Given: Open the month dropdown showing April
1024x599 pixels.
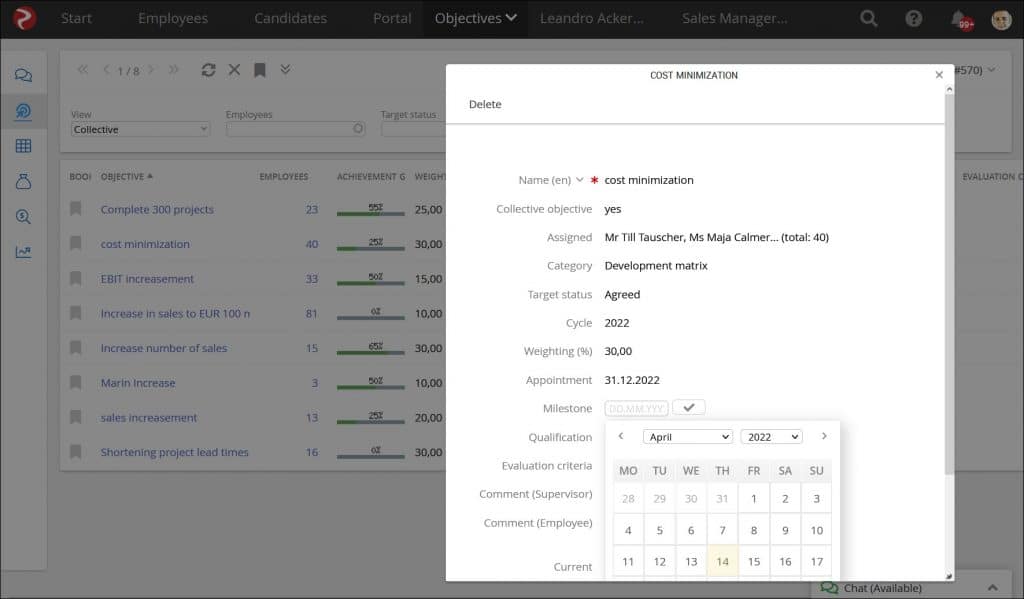Looking at the screenshot, I should (688, 437).
